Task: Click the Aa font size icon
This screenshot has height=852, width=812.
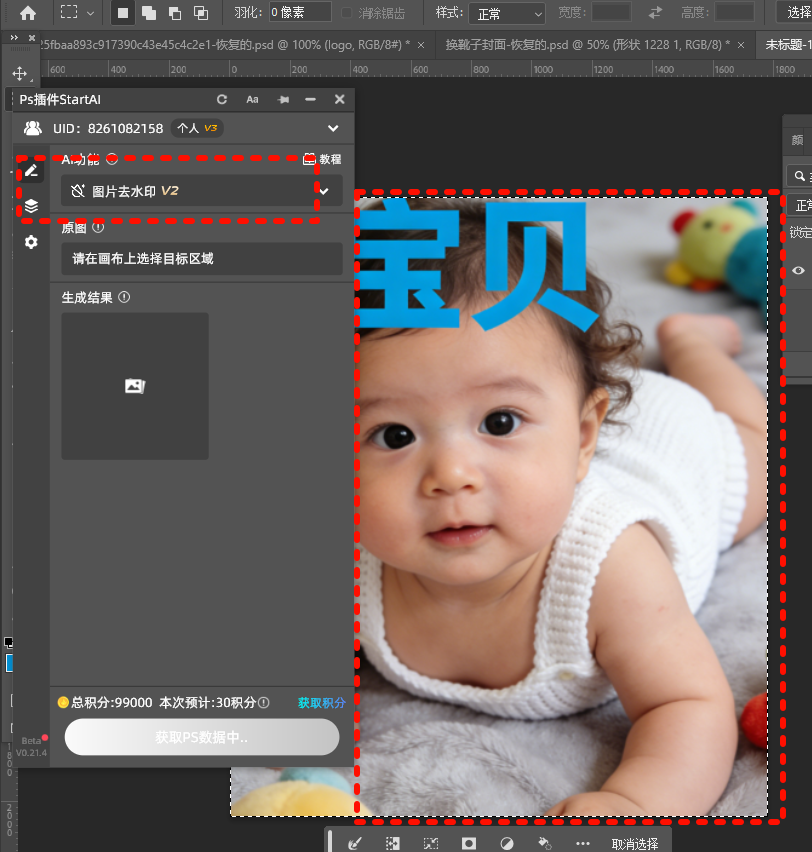Action: click(252, 100)
